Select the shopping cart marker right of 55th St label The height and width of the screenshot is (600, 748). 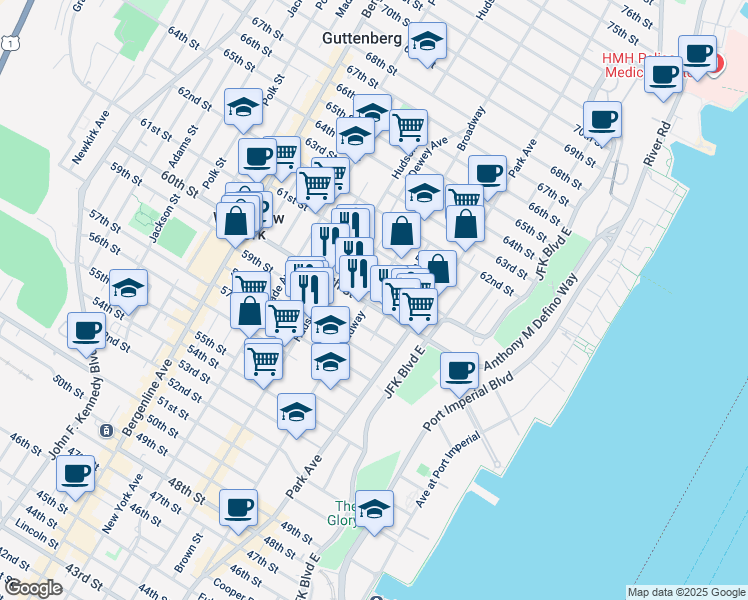(263, 362)
